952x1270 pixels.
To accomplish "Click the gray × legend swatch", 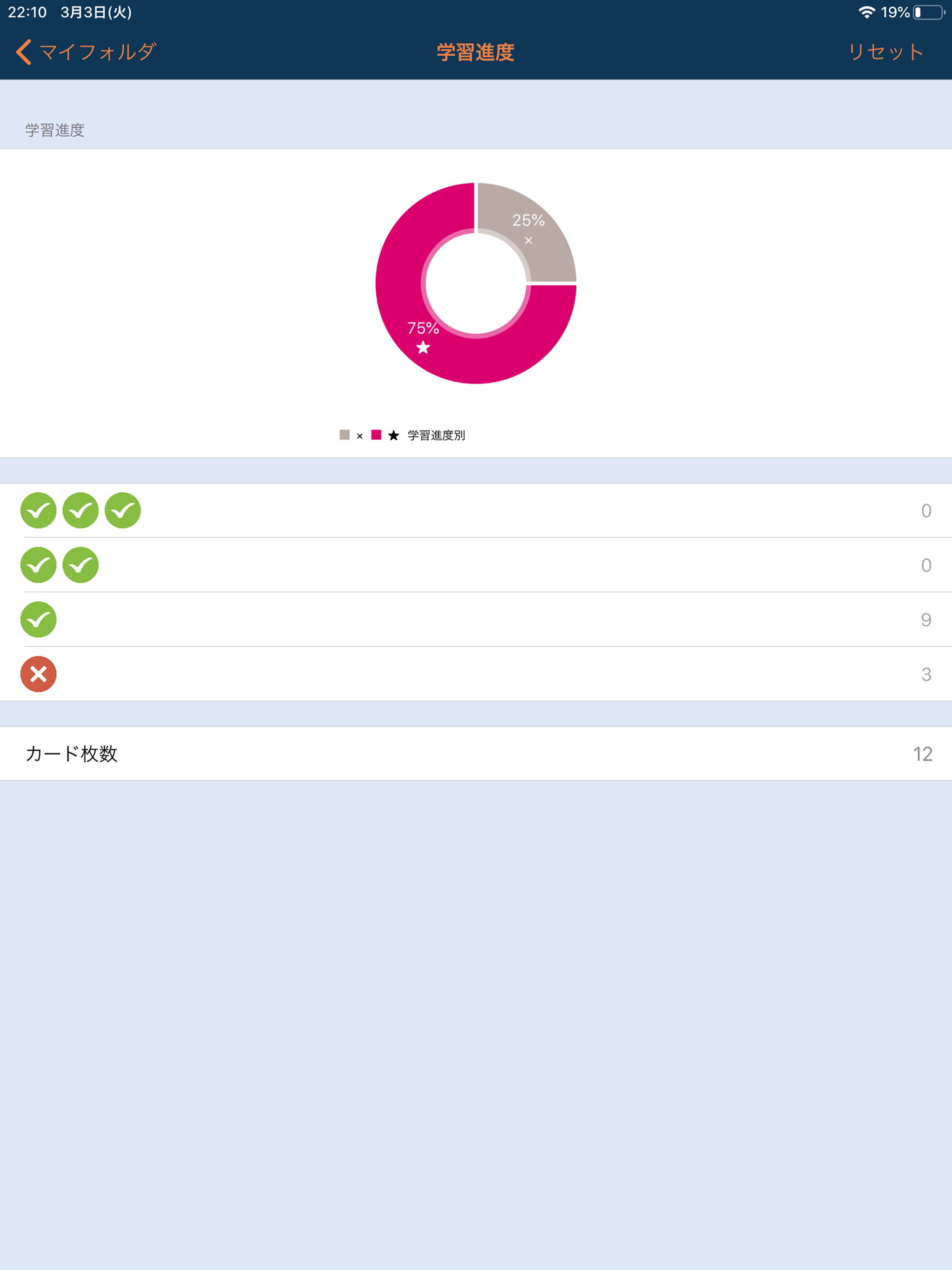I will pos(344,435).
